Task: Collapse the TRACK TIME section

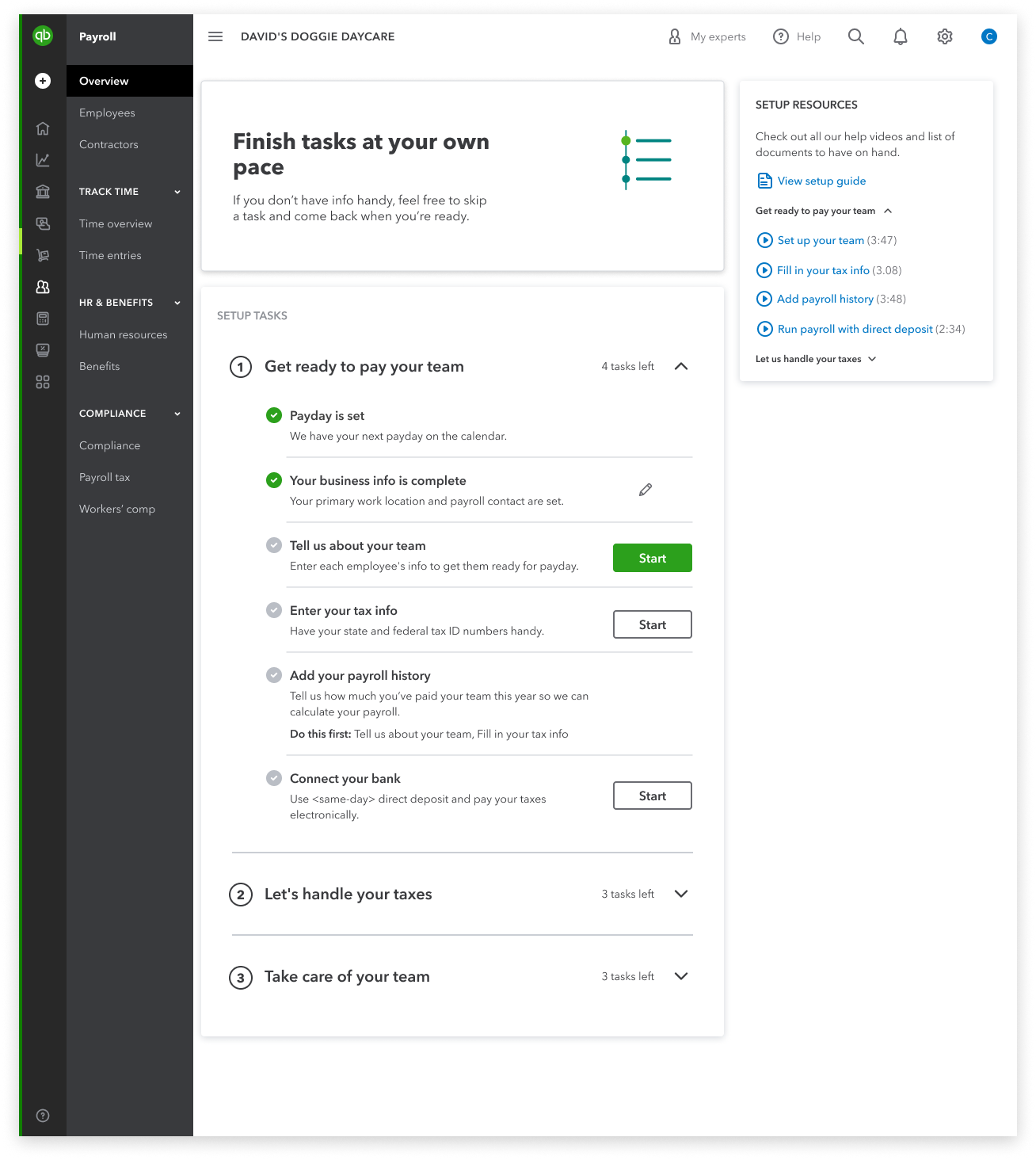Action: tap(177, 192)
